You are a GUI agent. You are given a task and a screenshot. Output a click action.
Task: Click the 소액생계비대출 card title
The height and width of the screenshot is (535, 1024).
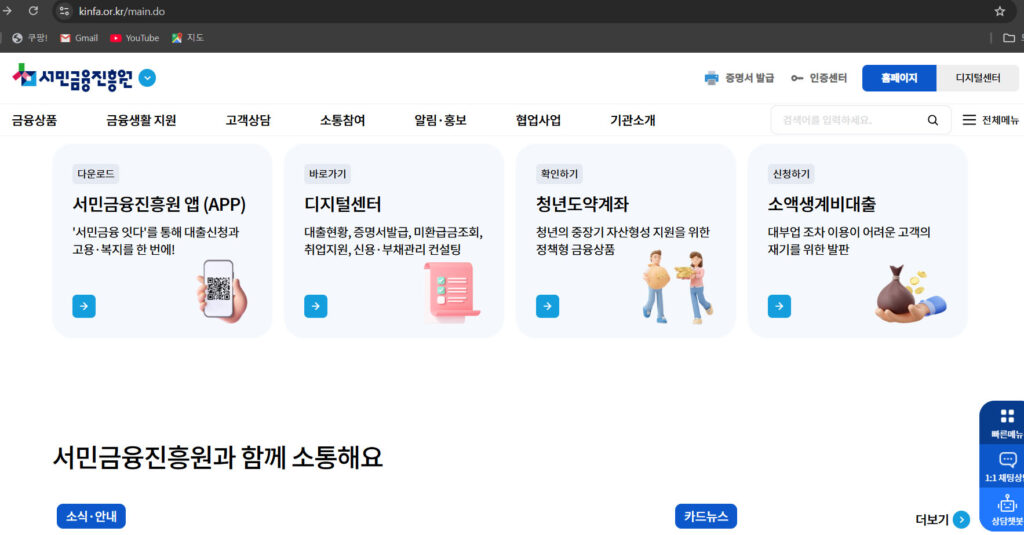pos(822,204)
